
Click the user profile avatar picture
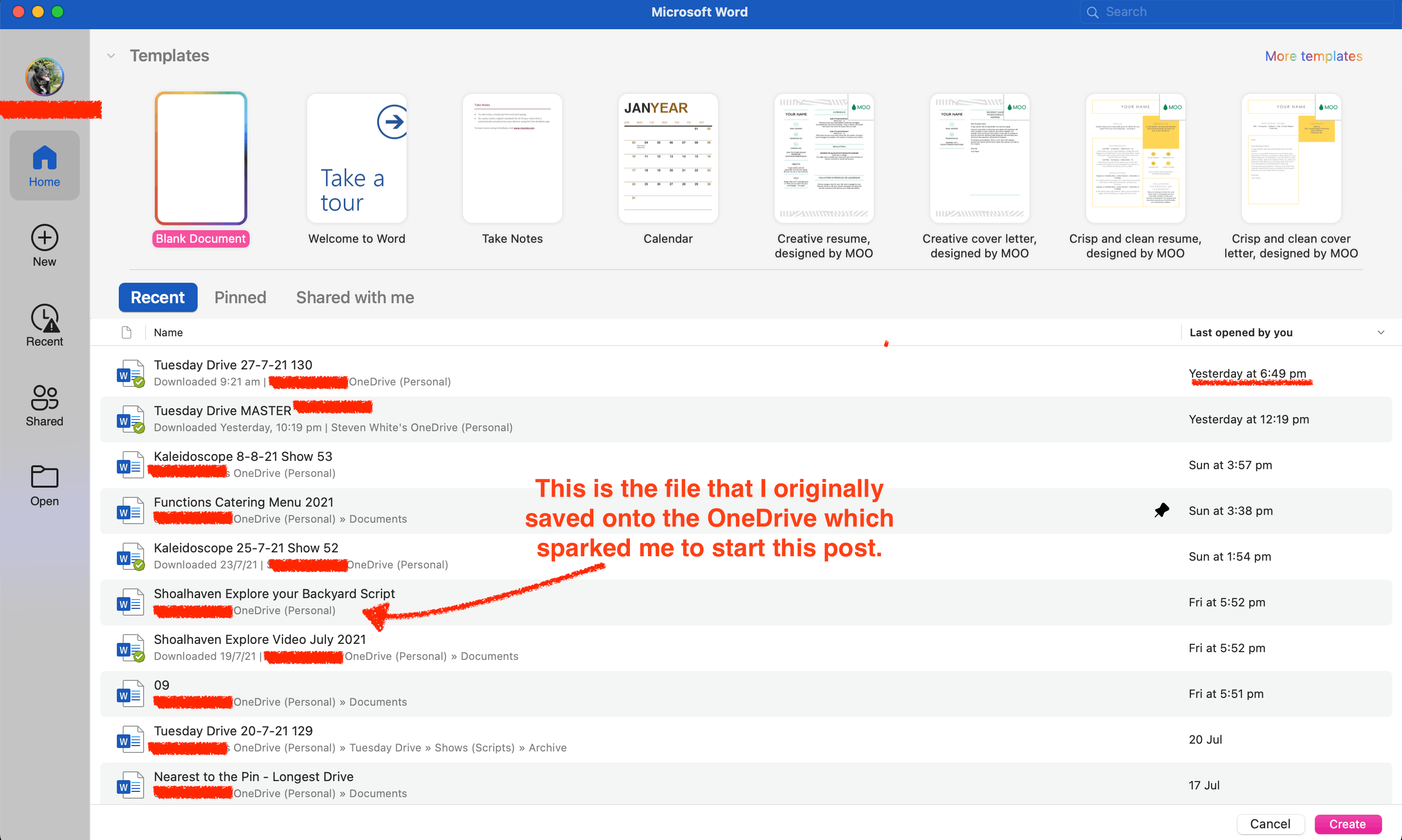tap(44, 76)
